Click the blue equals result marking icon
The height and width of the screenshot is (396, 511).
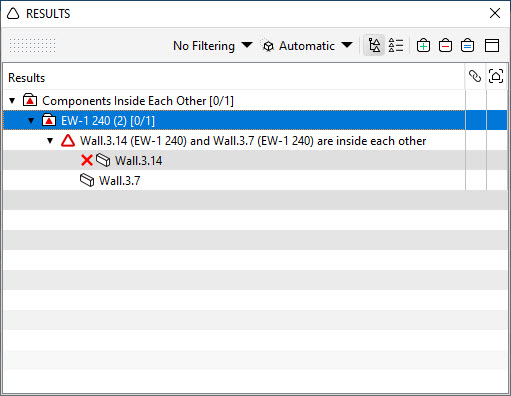467,45
